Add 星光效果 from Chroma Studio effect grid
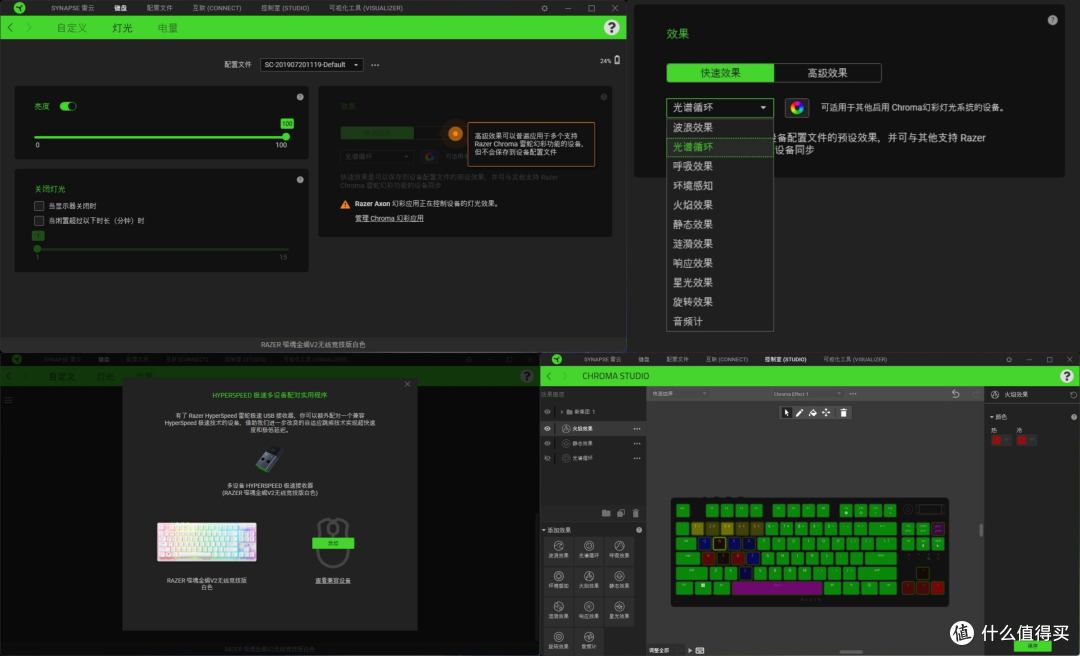 619,610
